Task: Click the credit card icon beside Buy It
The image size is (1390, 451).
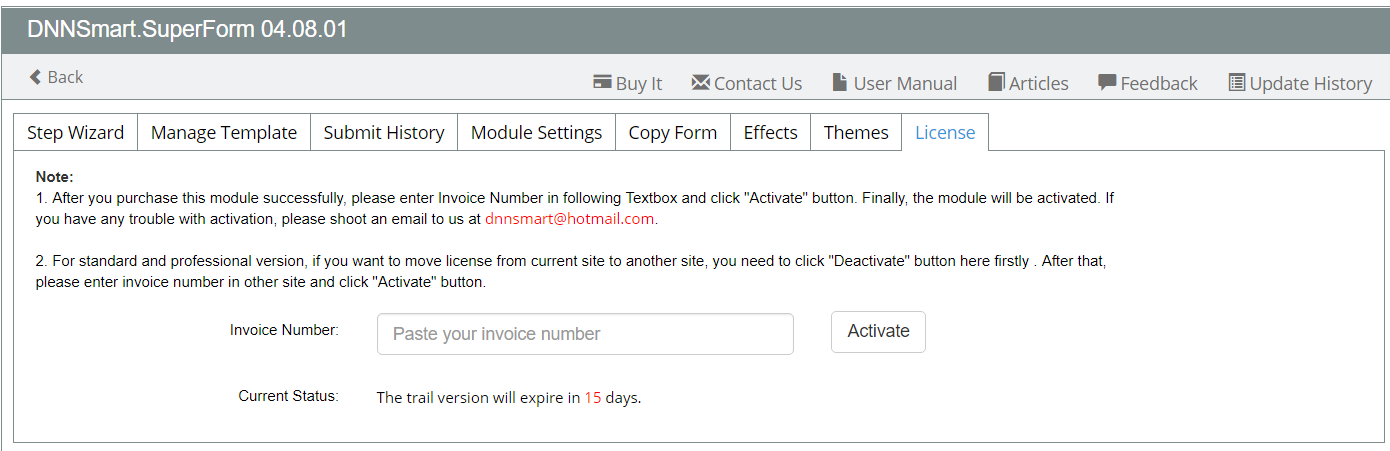Action: coord(602,82)
